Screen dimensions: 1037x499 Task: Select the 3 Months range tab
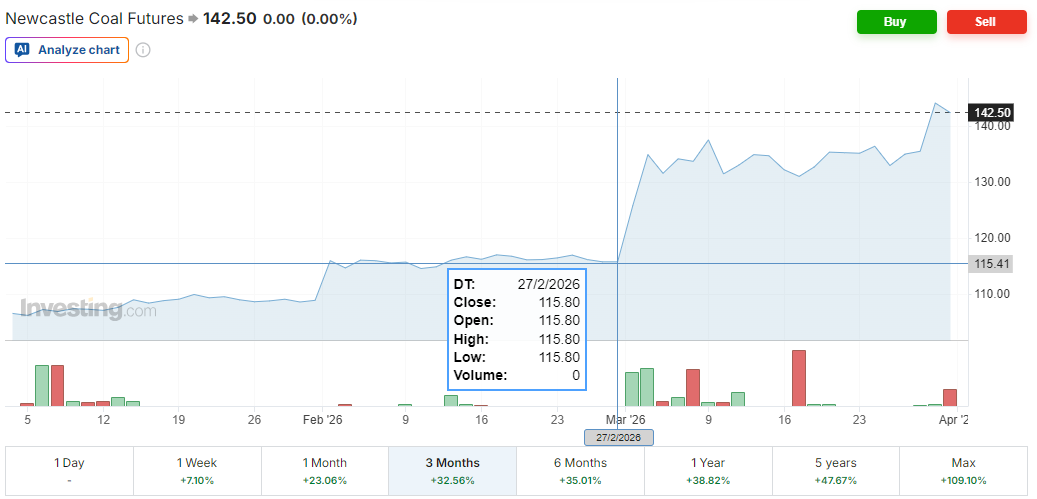coord(452,471)
